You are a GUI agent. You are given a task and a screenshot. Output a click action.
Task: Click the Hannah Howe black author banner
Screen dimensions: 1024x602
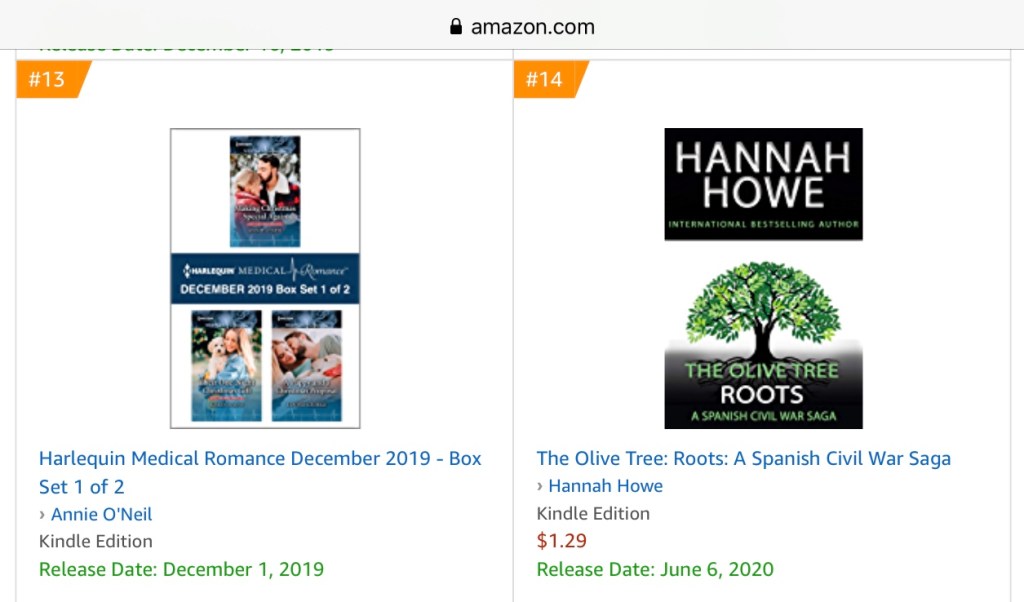pyautogui.click(x=763, y=184)
